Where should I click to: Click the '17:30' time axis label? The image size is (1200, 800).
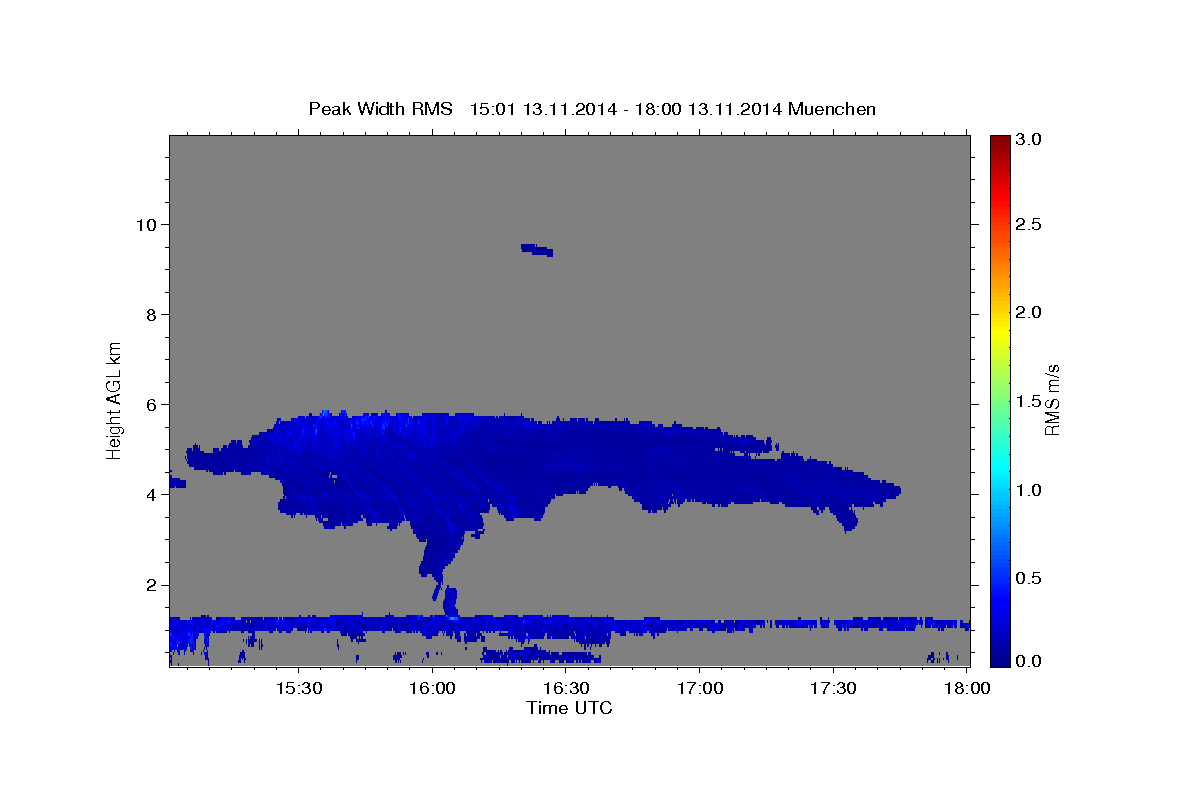pos(833,688)
